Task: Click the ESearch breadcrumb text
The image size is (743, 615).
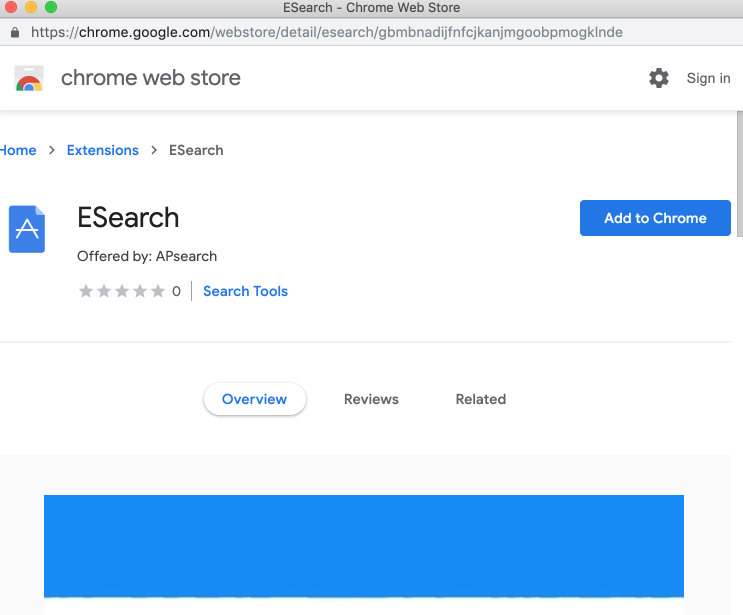Action: (196, 150)
